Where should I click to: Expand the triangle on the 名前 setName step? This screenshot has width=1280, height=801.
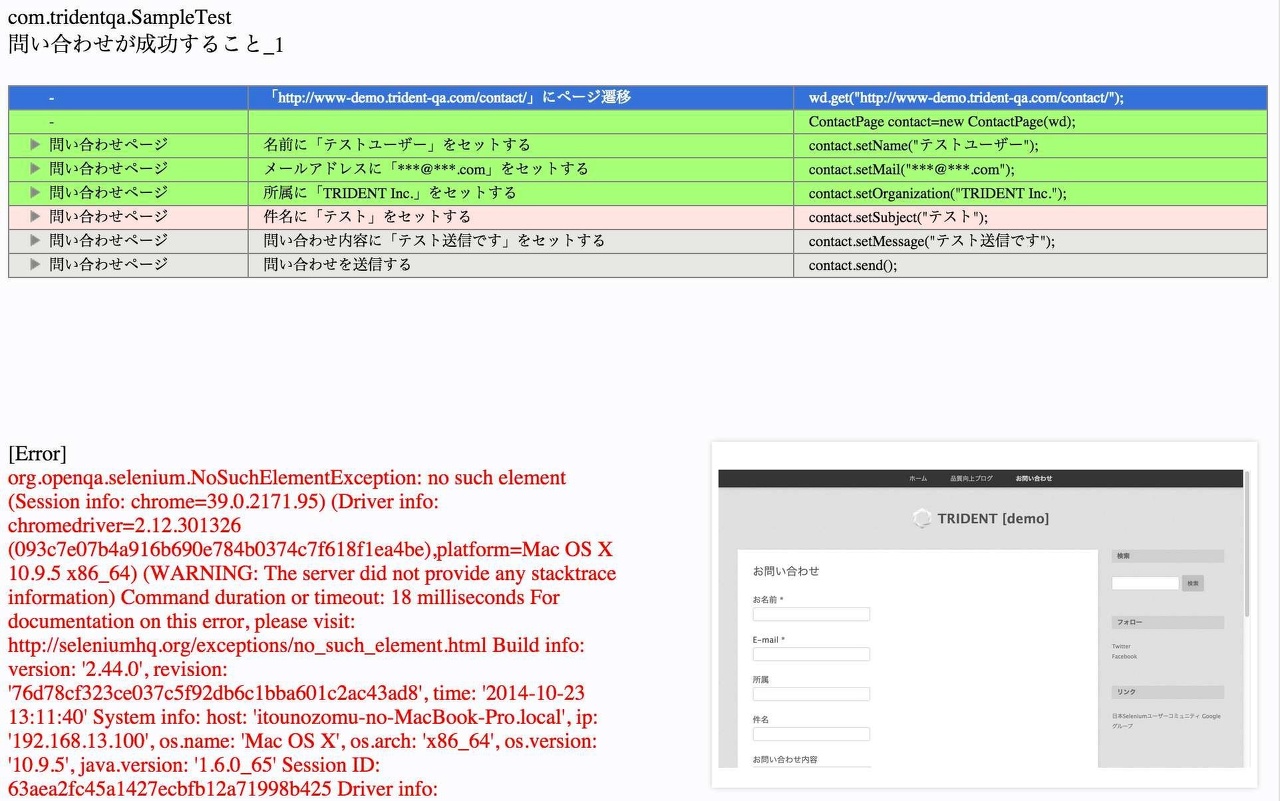[x=34, y=144]
